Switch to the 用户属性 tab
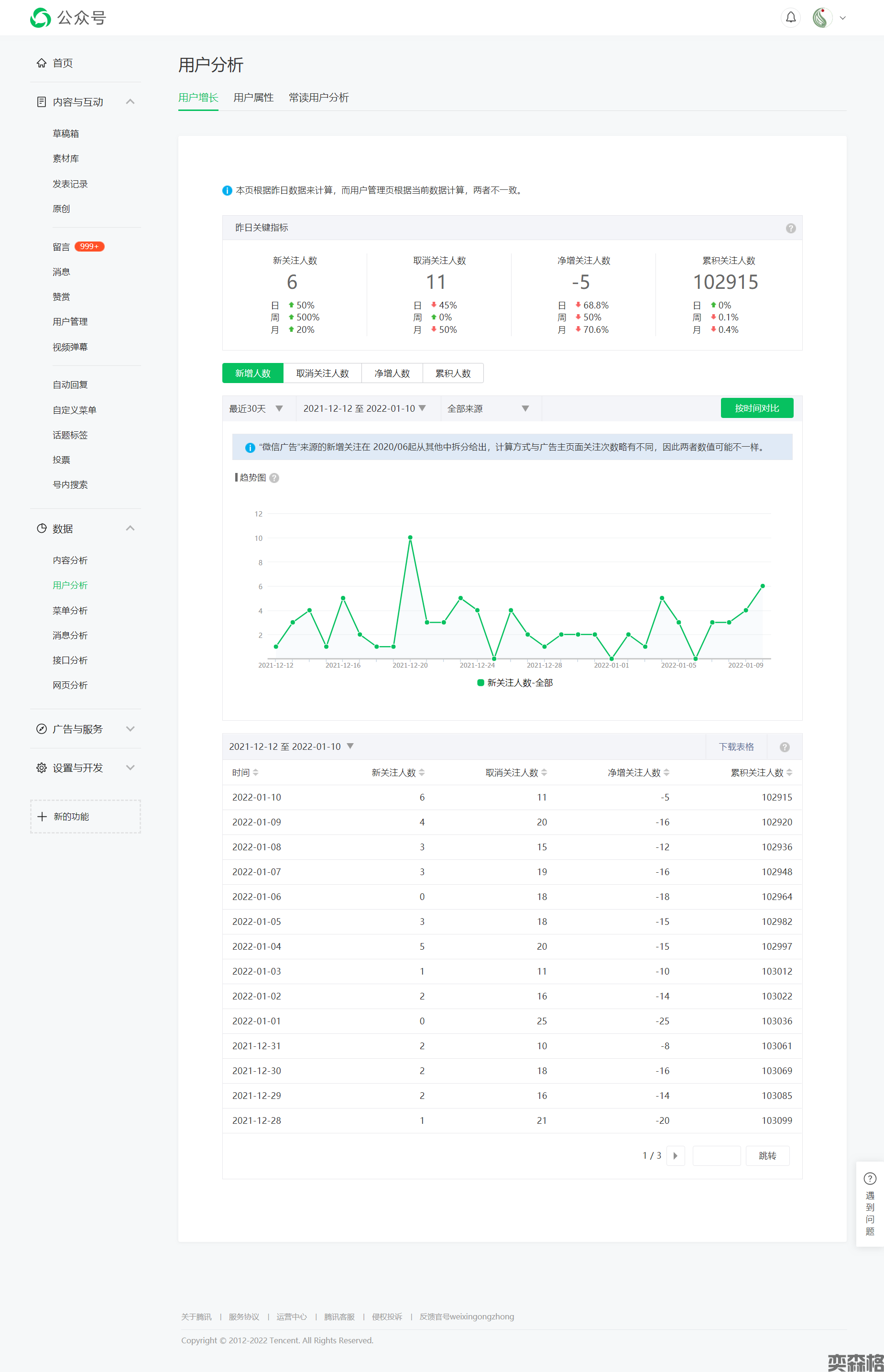The width and height of the screenshot is (884, 1372). coord(253,98)
